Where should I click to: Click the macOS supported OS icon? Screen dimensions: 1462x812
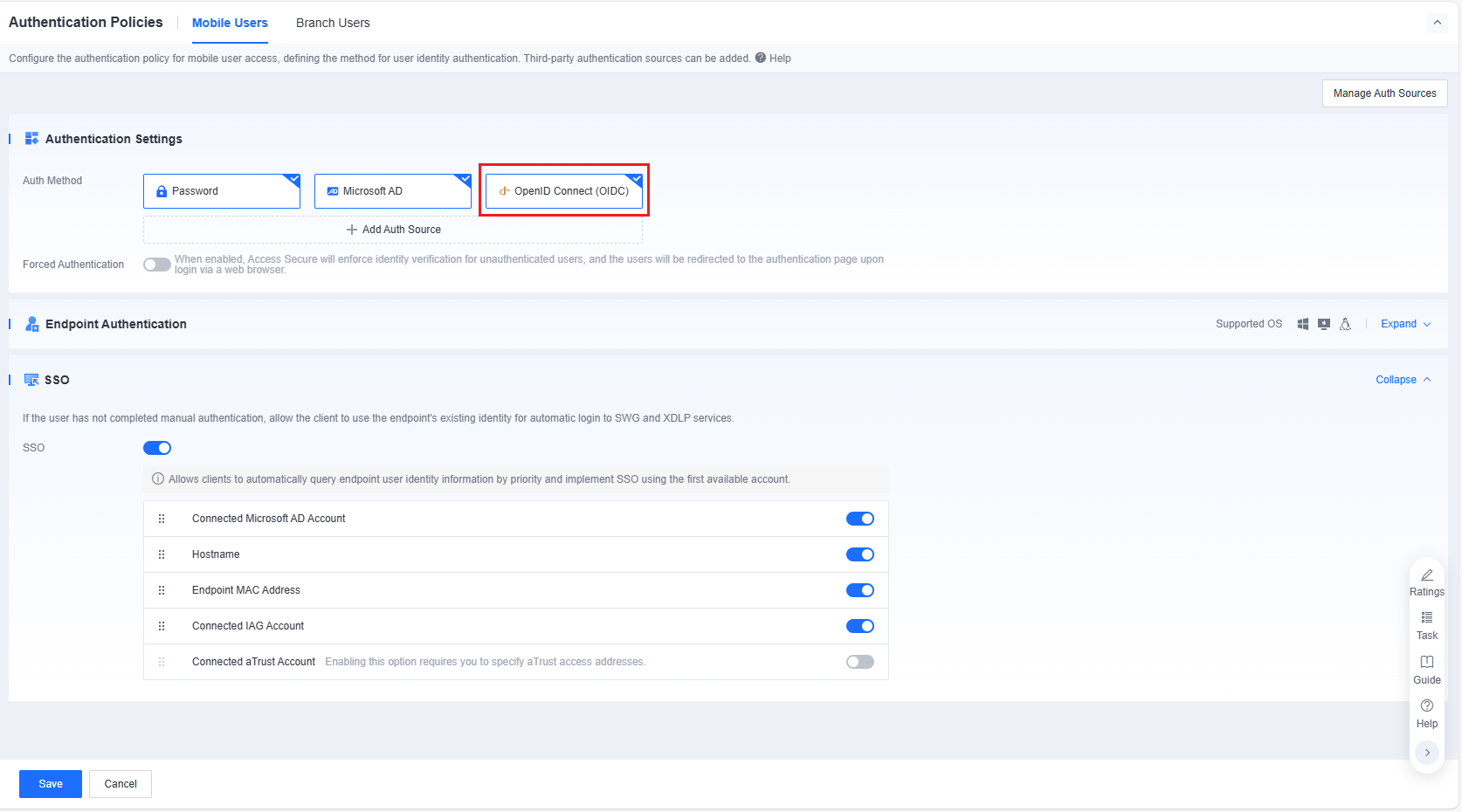pos(1324,324)
